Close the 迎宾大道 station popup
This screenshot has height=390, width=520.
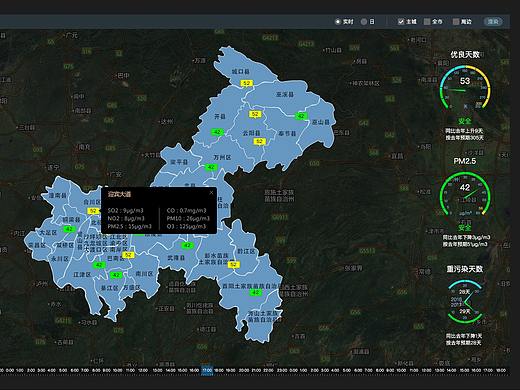(x=211, y=193)
